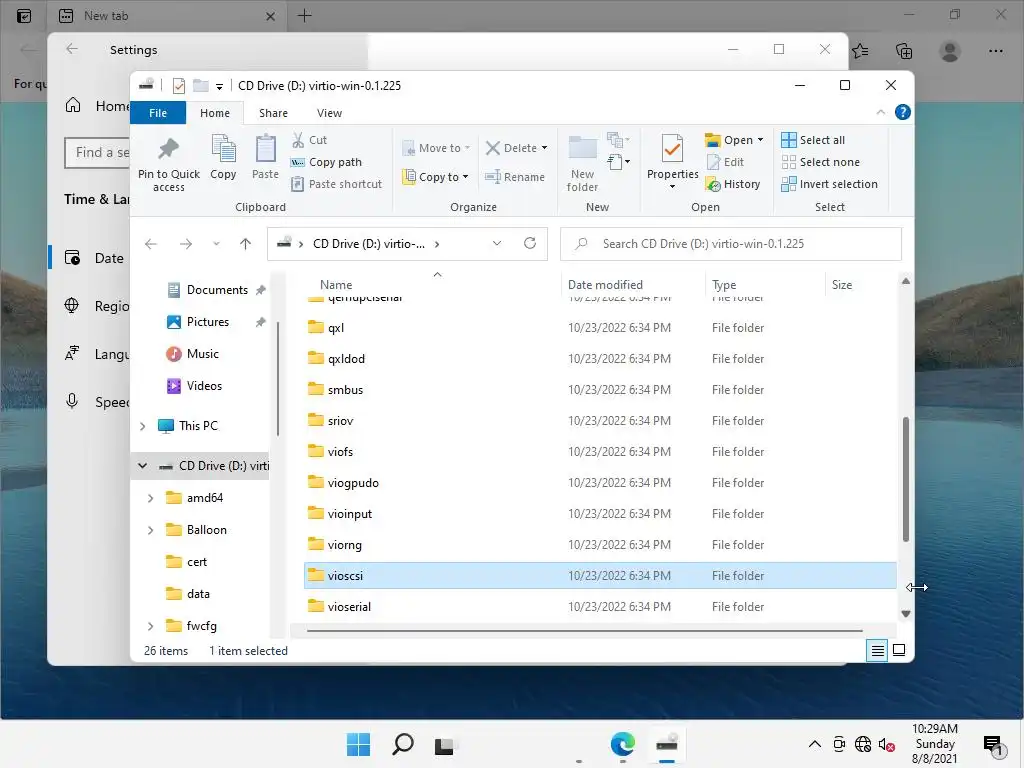Select all items in folder

[813, 140]
